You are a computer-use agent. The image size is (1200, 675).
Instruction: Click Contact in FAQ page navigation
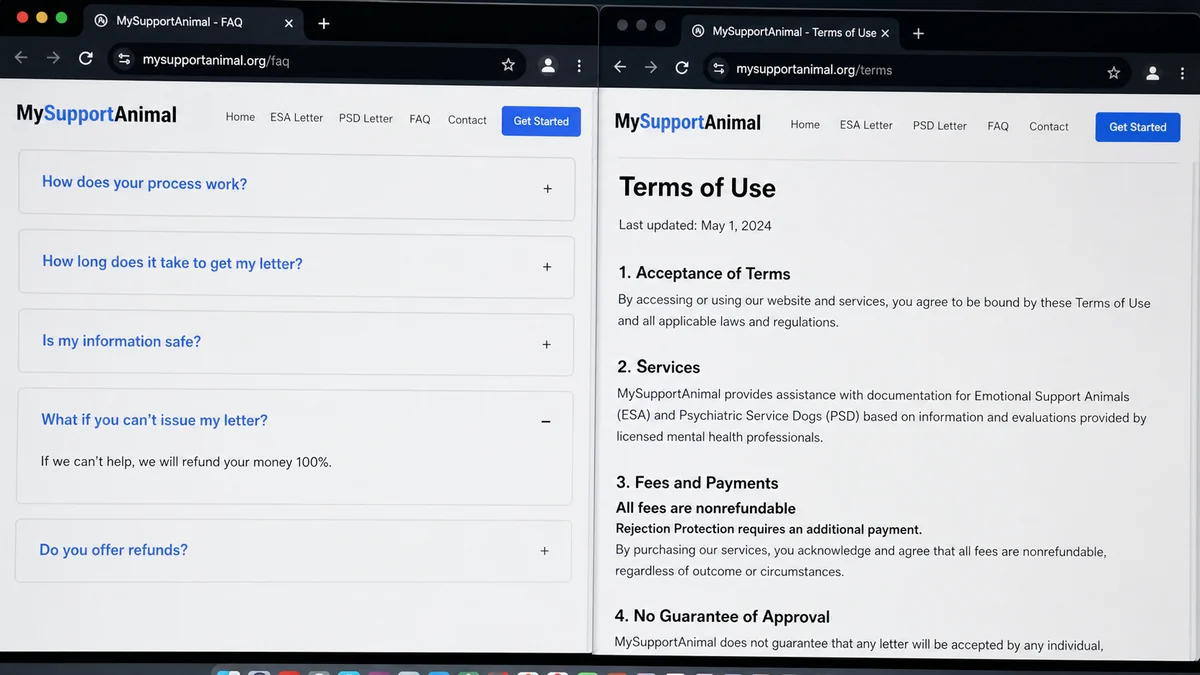click(x=467, y=120)
